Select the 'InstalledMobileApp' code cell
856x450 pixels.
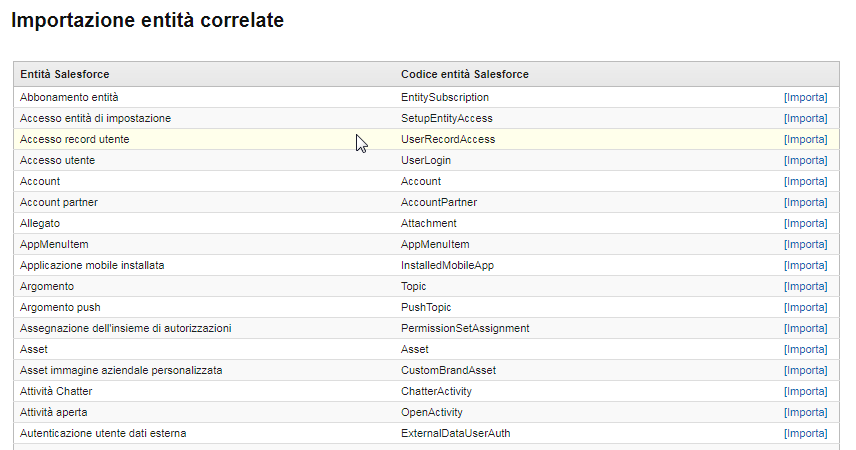point(448,265)
